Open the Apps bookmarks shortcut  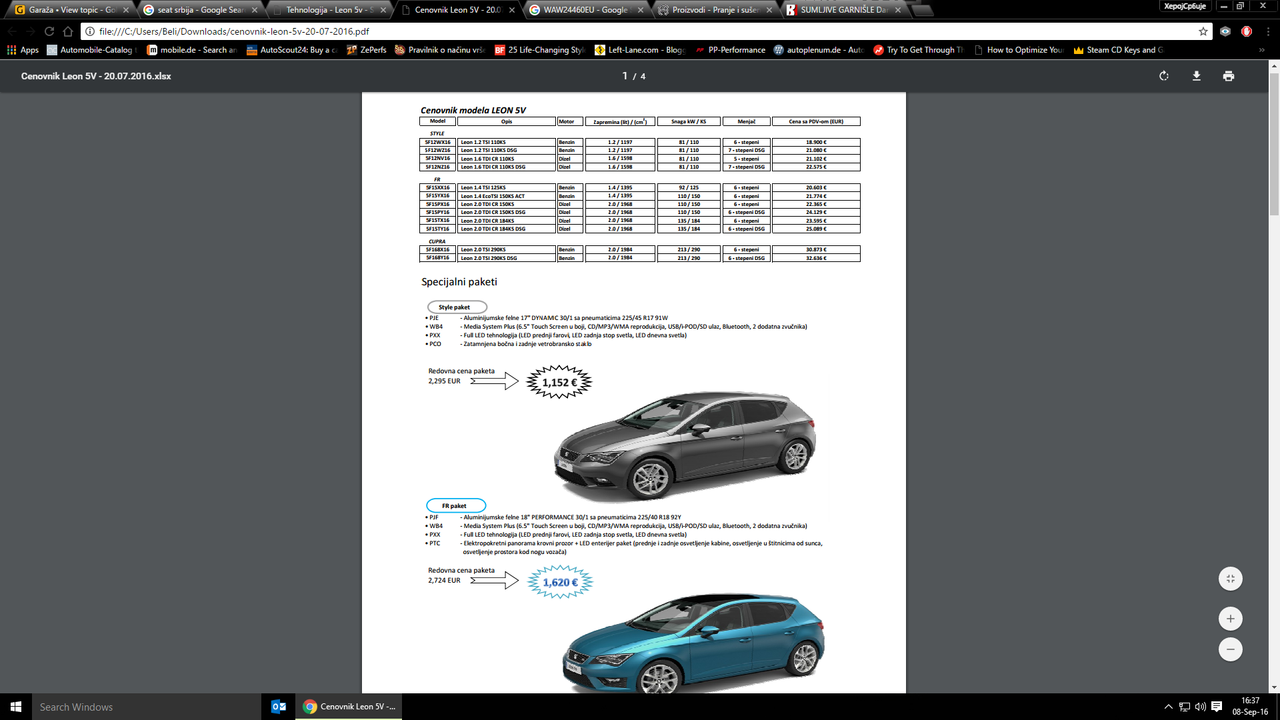(x=23, y=50)
